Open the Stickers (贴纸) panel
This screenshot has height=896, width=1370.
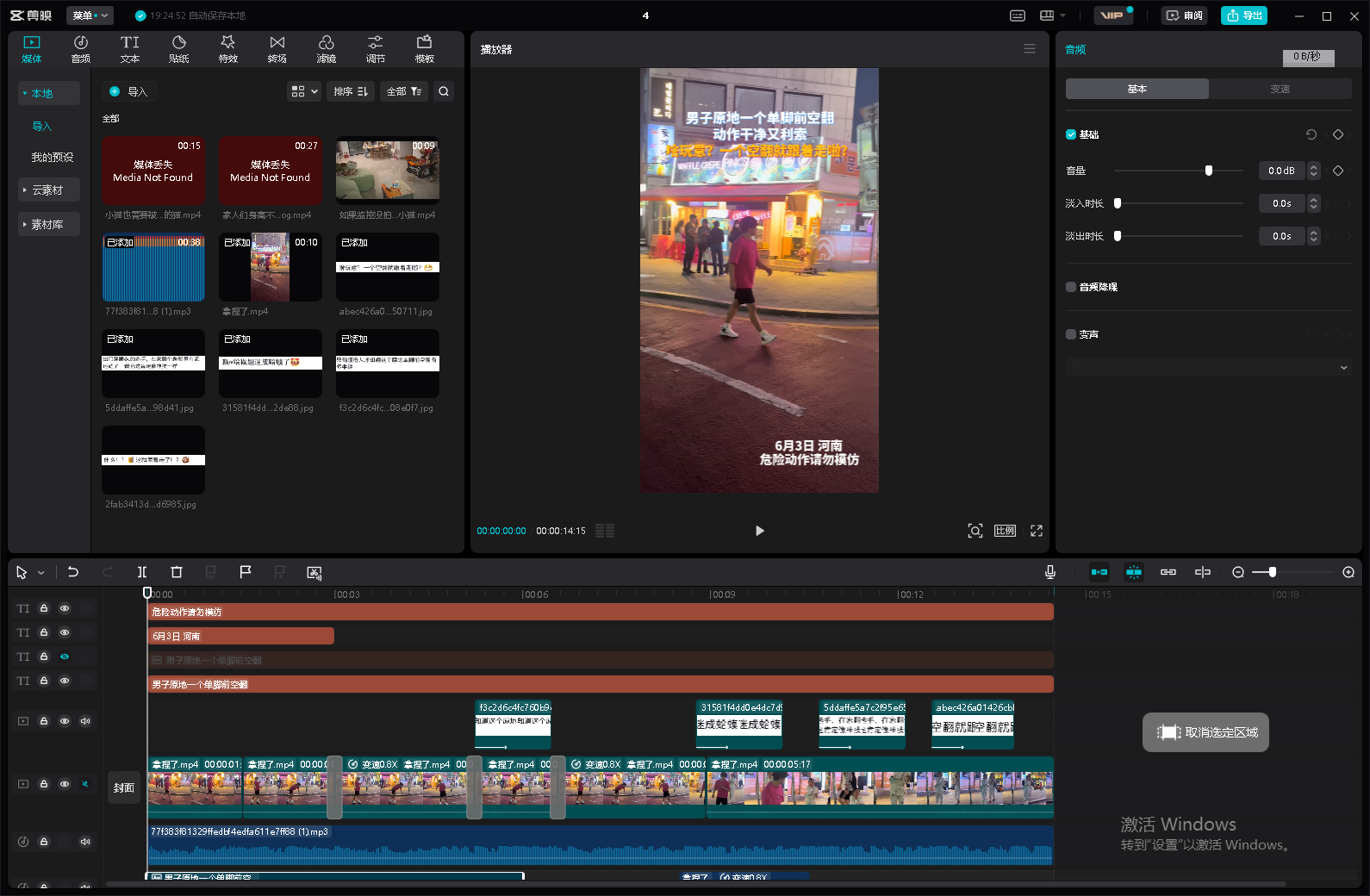coord(178,49)
